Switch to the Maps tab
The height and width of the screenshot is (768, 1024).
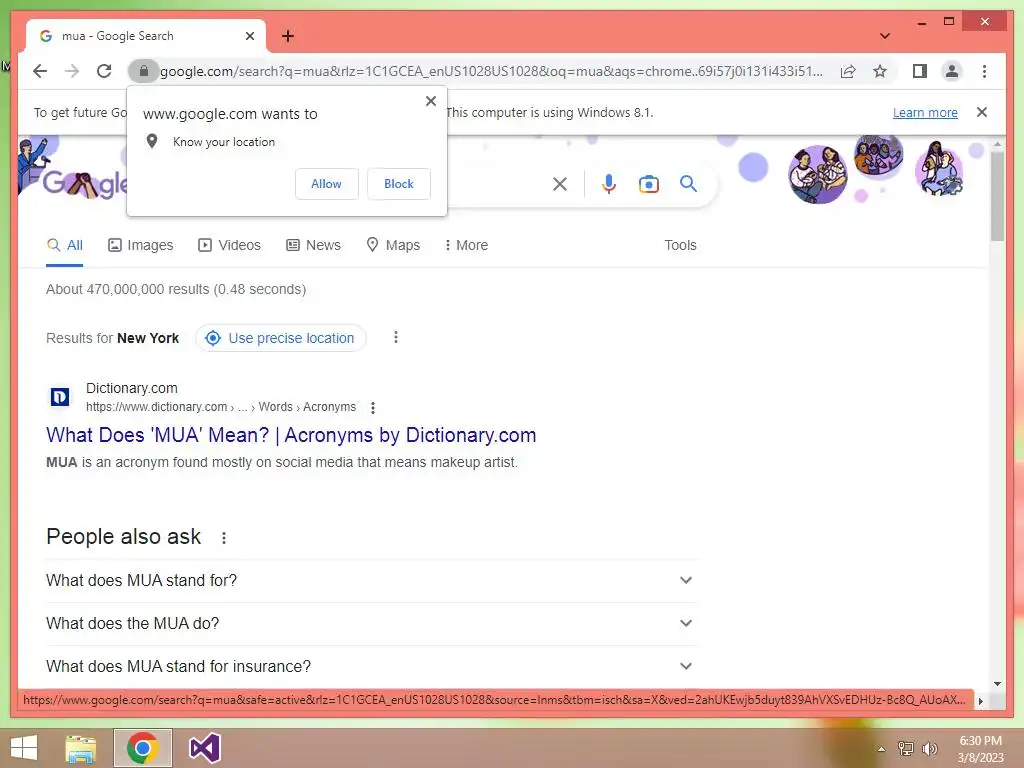pos(392,245)
